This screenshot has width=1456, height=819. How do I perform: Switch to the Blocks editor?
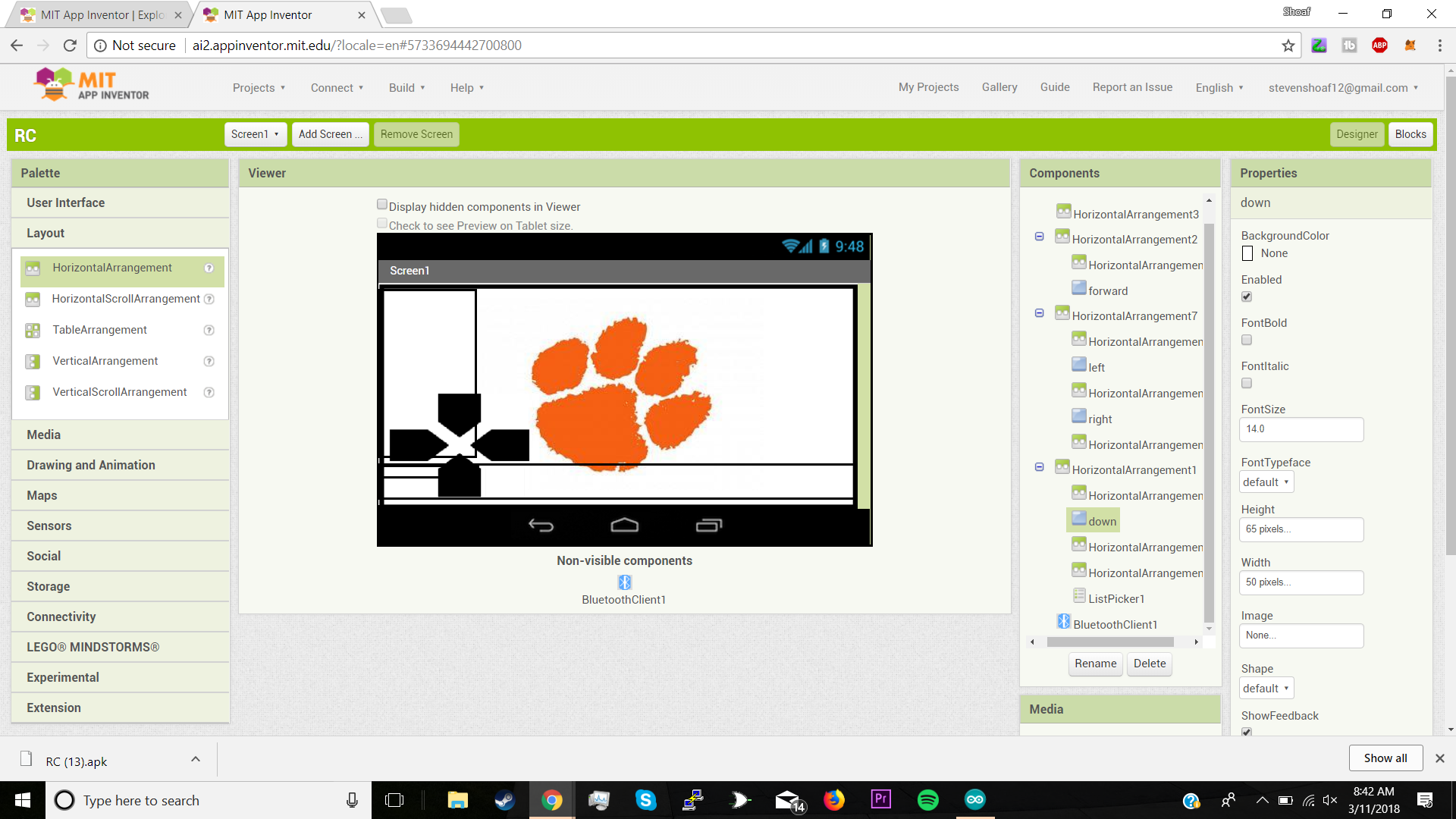click(x=1410, y=134)
